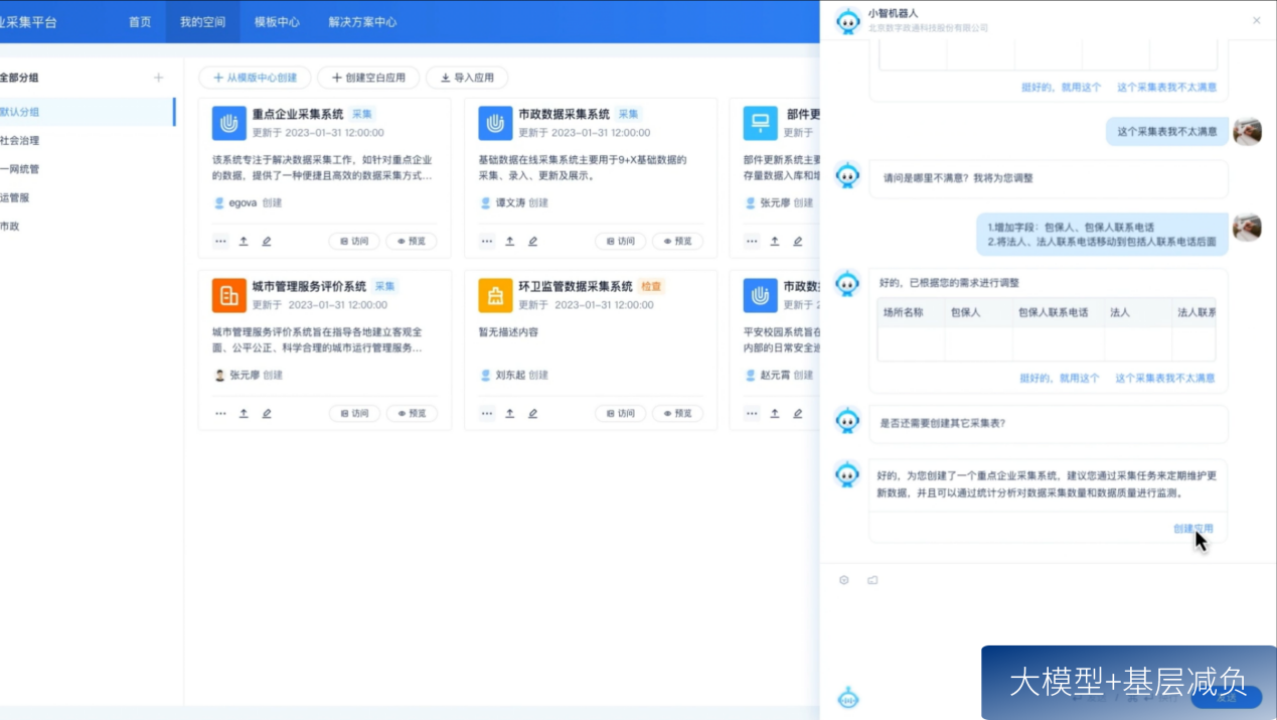Close the 小智机器人 chat panel
The width and height of the screenshot is (1277, 720).
click(x=1256, y=20)
